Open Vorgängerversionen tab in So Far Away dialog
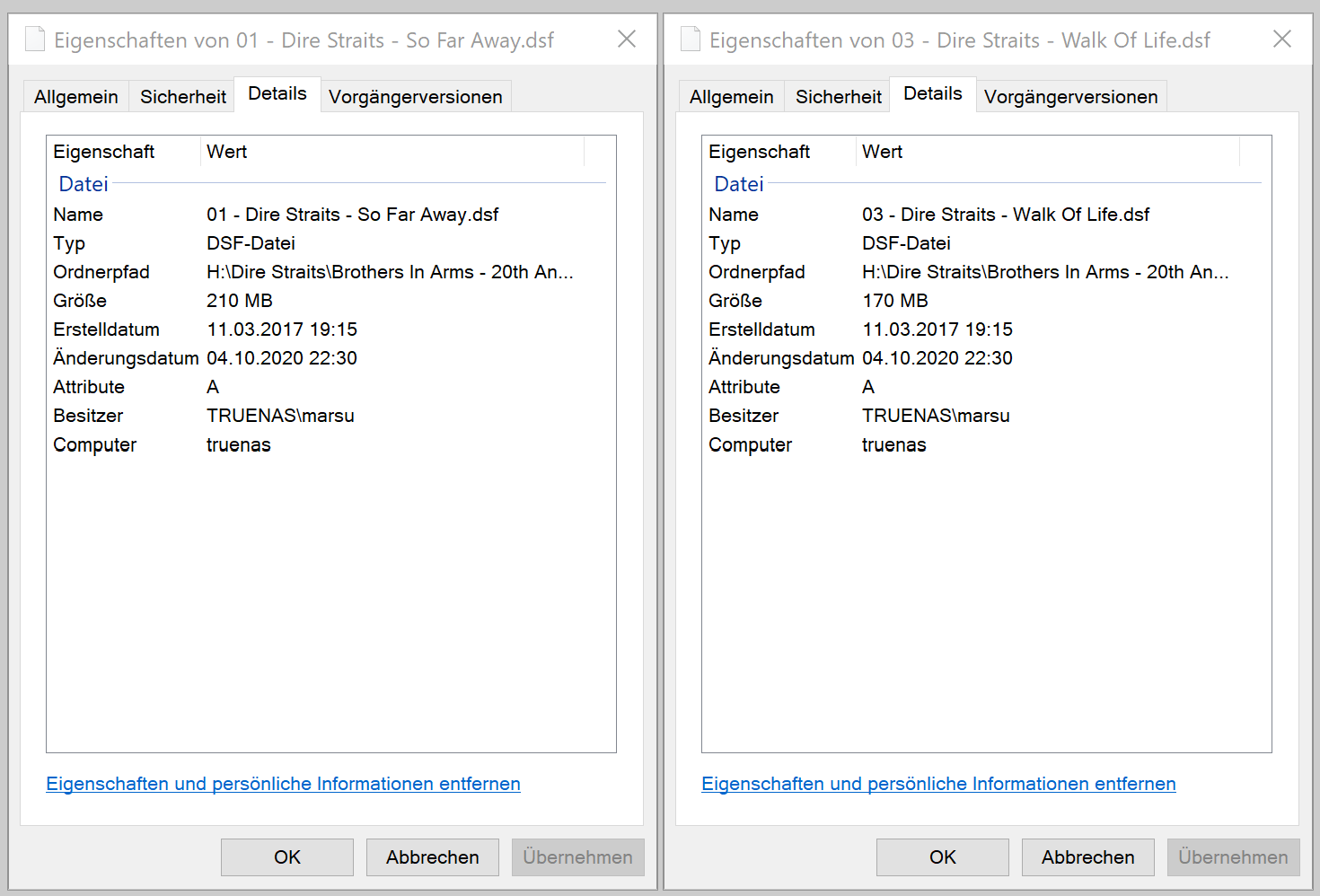 tap(416, 97)
